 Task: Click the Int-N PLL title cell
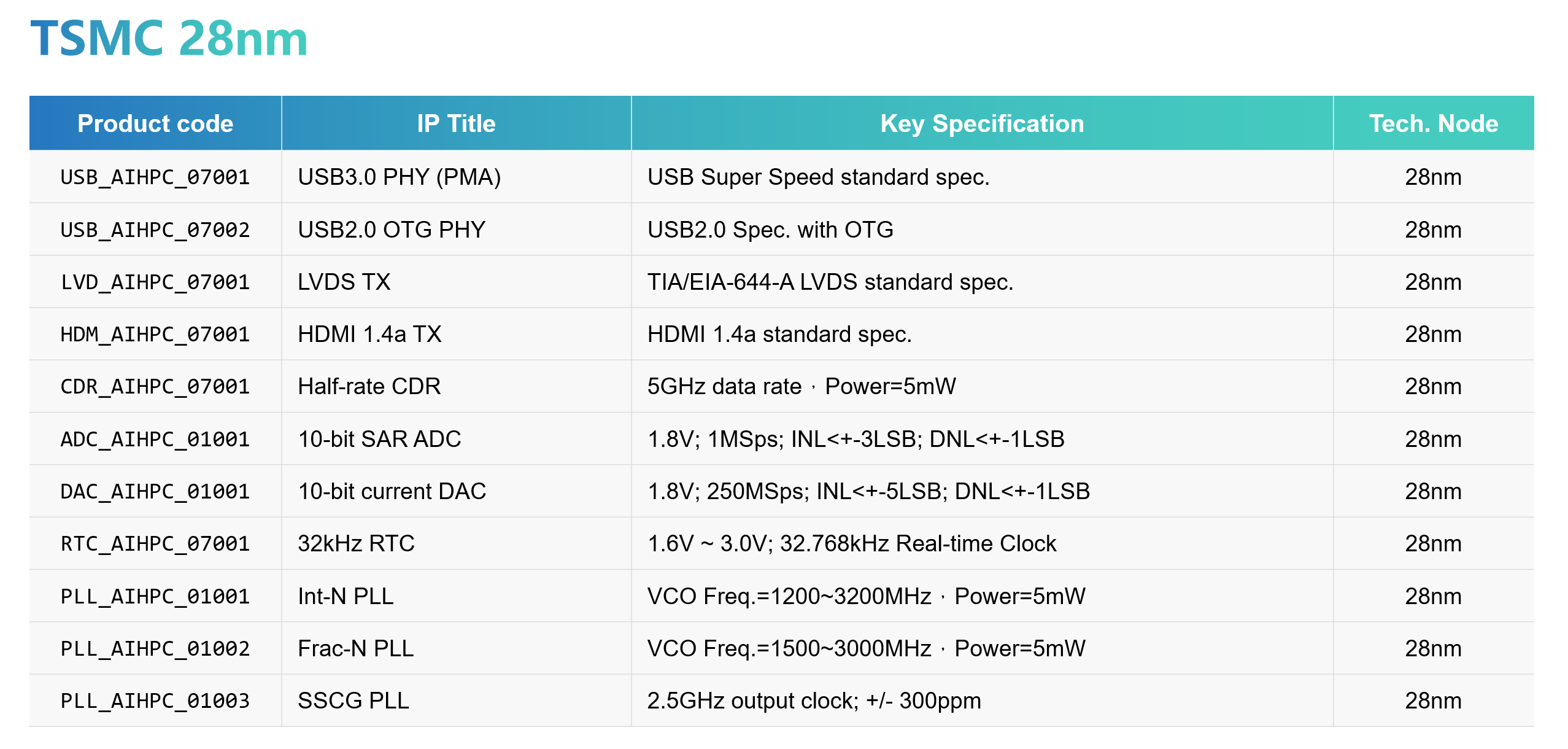tap(346, 597)
